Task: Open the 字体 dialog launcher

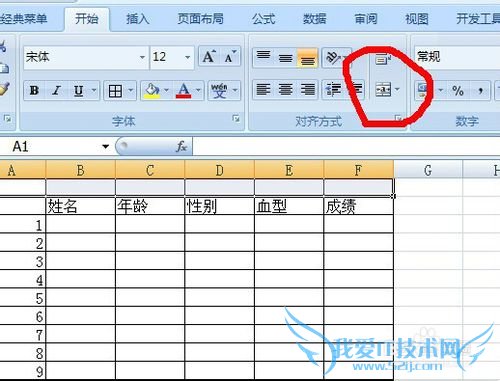Action: [236, 118]
